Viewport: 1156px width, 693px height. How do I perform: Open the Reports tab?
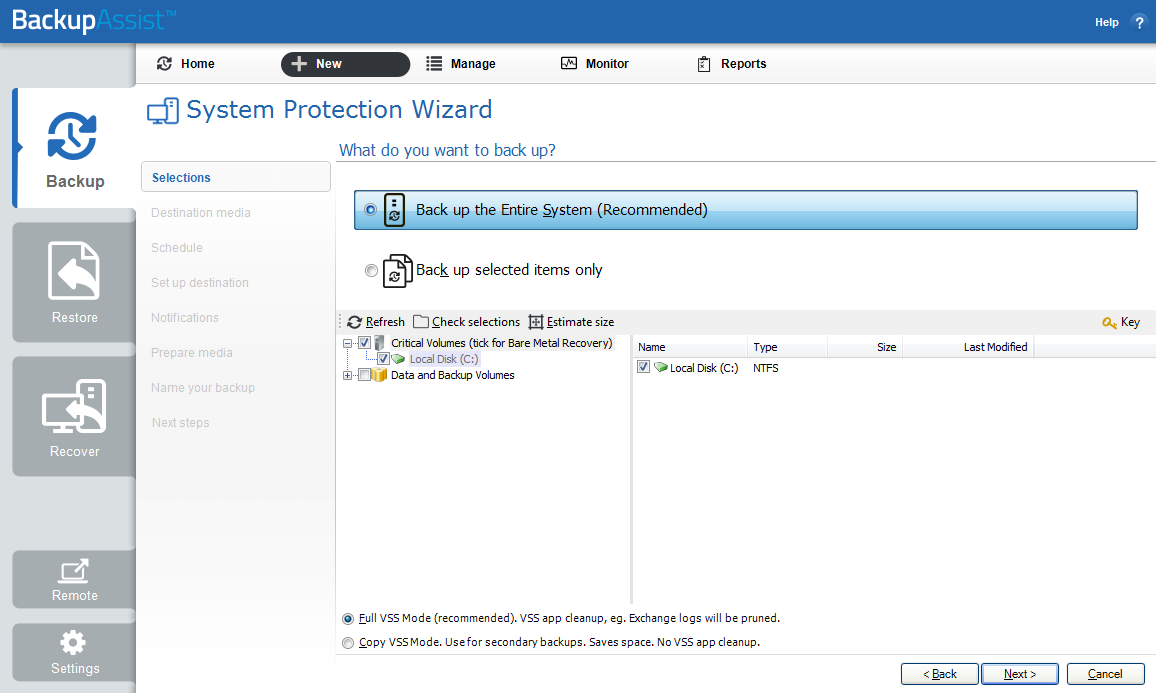pyautogui.click(x=733, y=64)
